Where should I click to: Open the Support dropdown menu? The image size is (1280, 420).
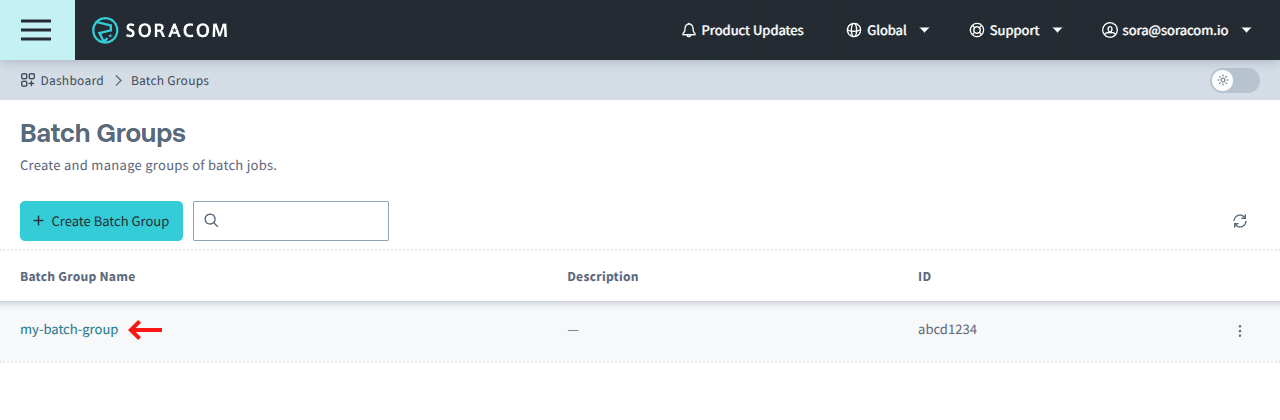tap(1016, 30)
